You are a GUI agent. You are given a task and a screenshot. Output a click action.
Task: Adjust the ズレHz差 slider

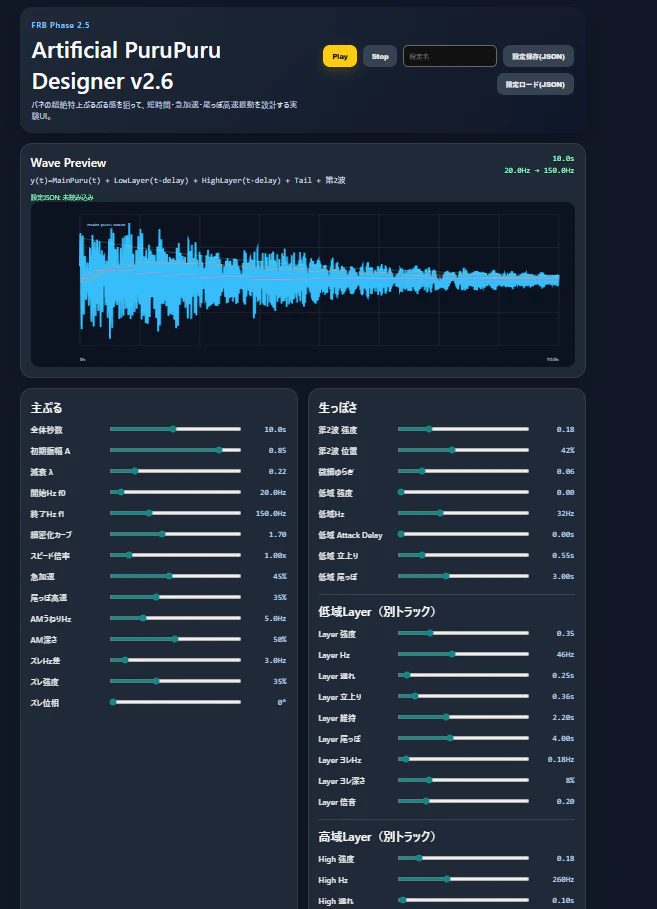(x=175, y=660)
